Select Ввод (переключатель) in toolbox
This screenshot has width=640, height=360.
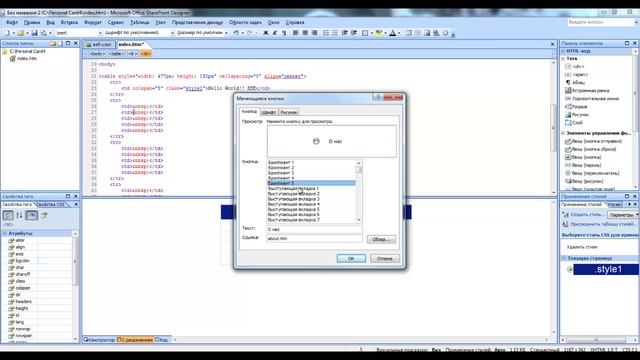pos(592,173)
